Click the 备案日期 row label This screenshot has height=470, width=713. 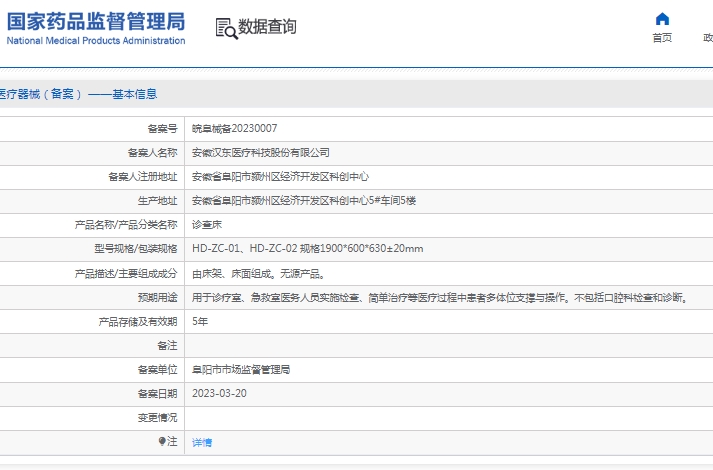click(157, 394)
